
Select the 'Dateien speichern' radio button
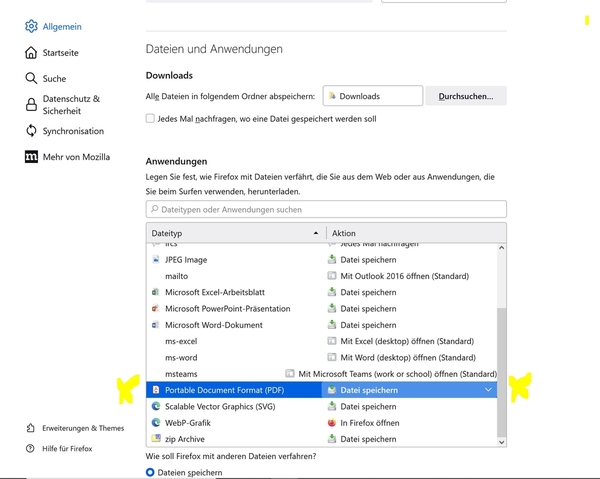pos(151,472)
